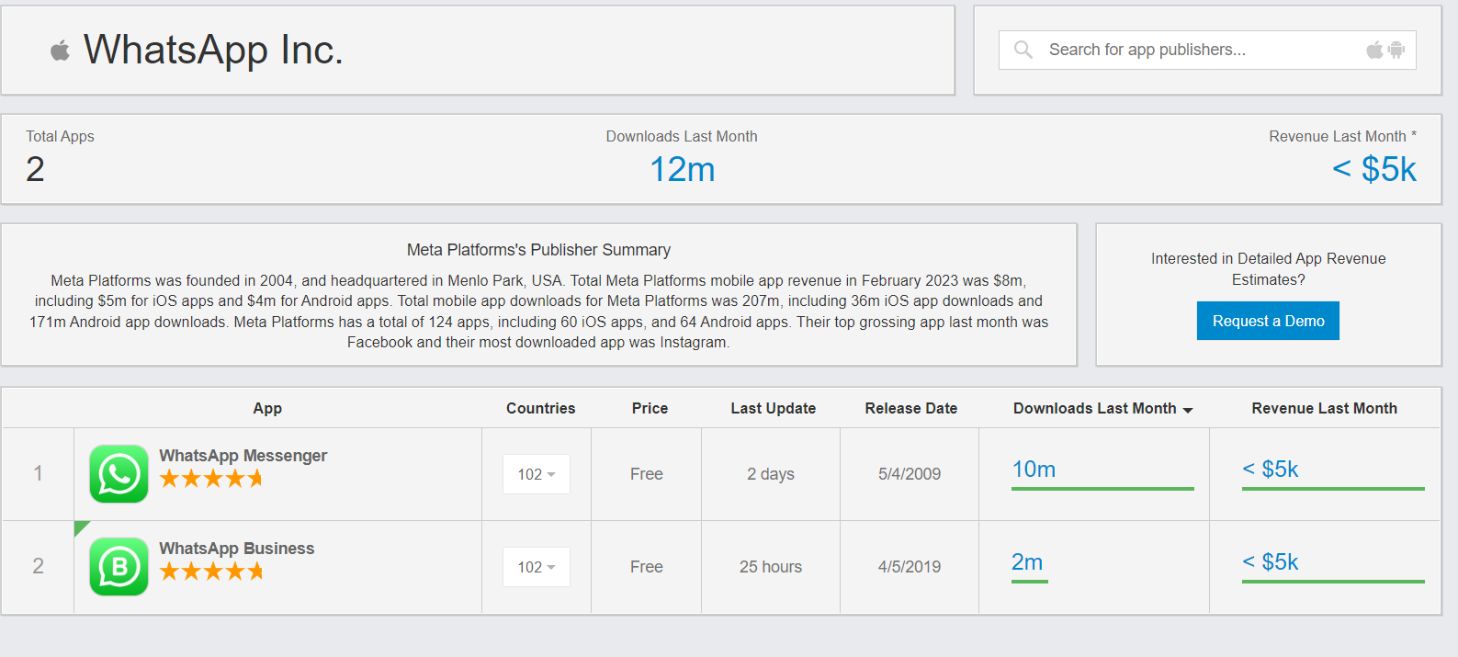Click WhatsApp Business star rating
The image size is (1458, 657).
click(x=211, y=571)
